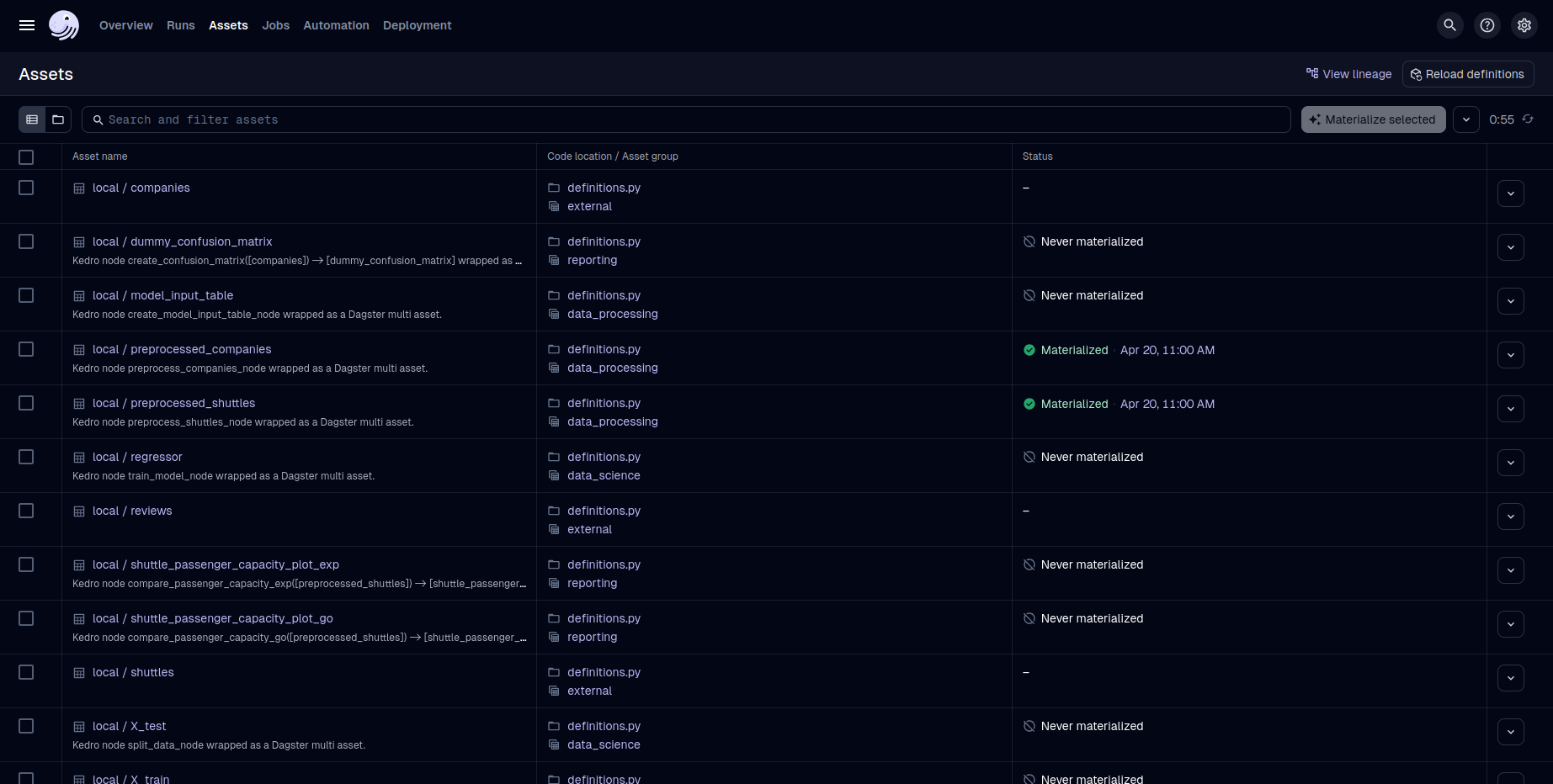Open the local / shuttle_passenger_capacity_plot_go asset link
The width and height of the screenshot is (1553, 784).
[213, 618]
